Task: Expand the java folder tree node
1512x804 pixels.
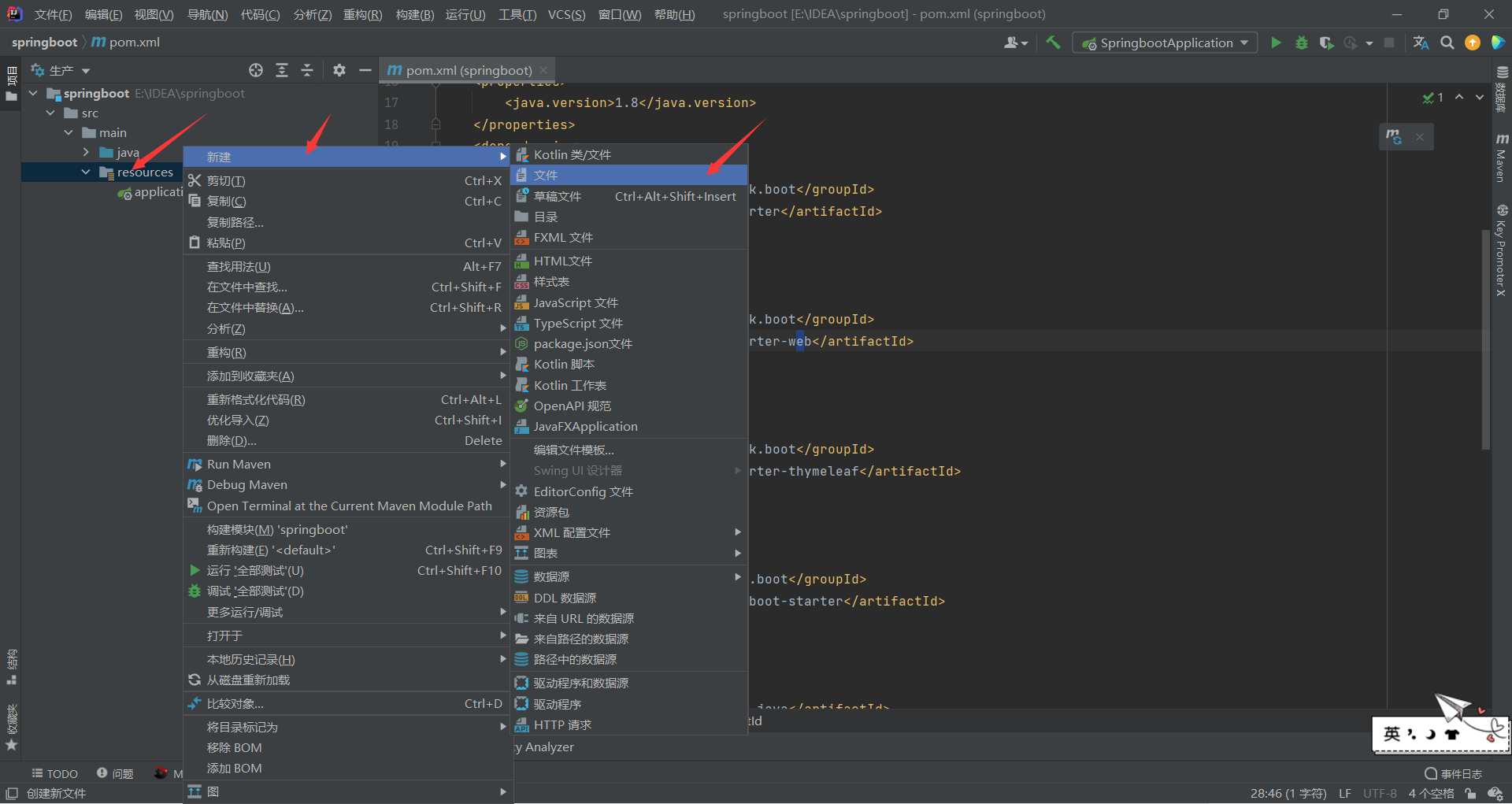Action: click(x=86, y=152)
